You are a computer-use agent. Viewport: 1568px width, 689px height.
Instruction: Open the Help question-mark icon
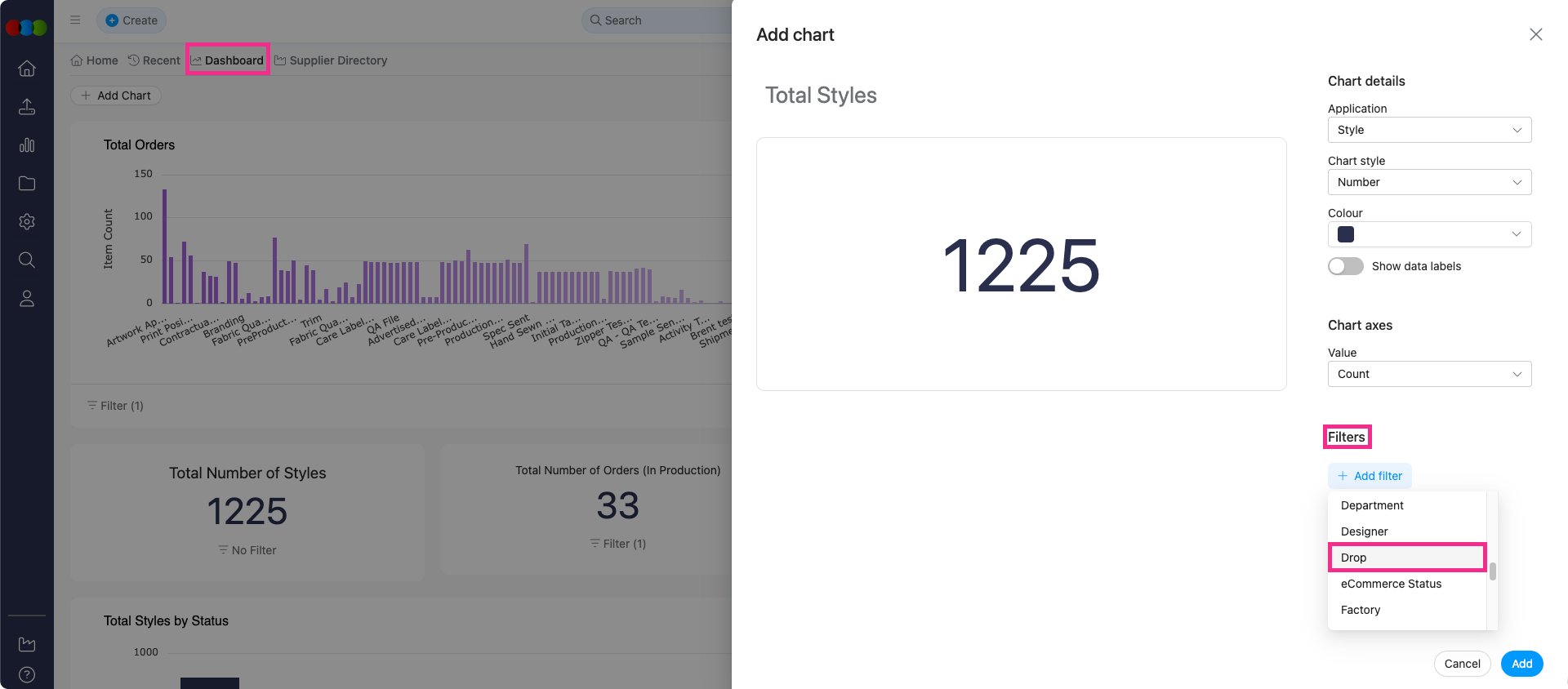(27, 674)
